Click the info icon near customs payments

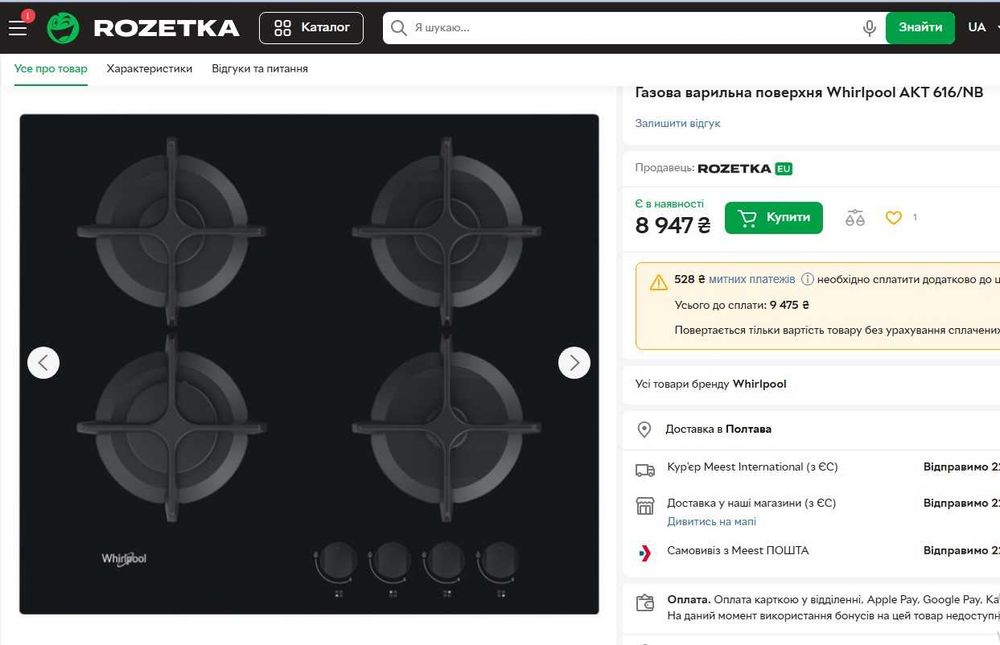pyautogui.click(x=807, y=279)
